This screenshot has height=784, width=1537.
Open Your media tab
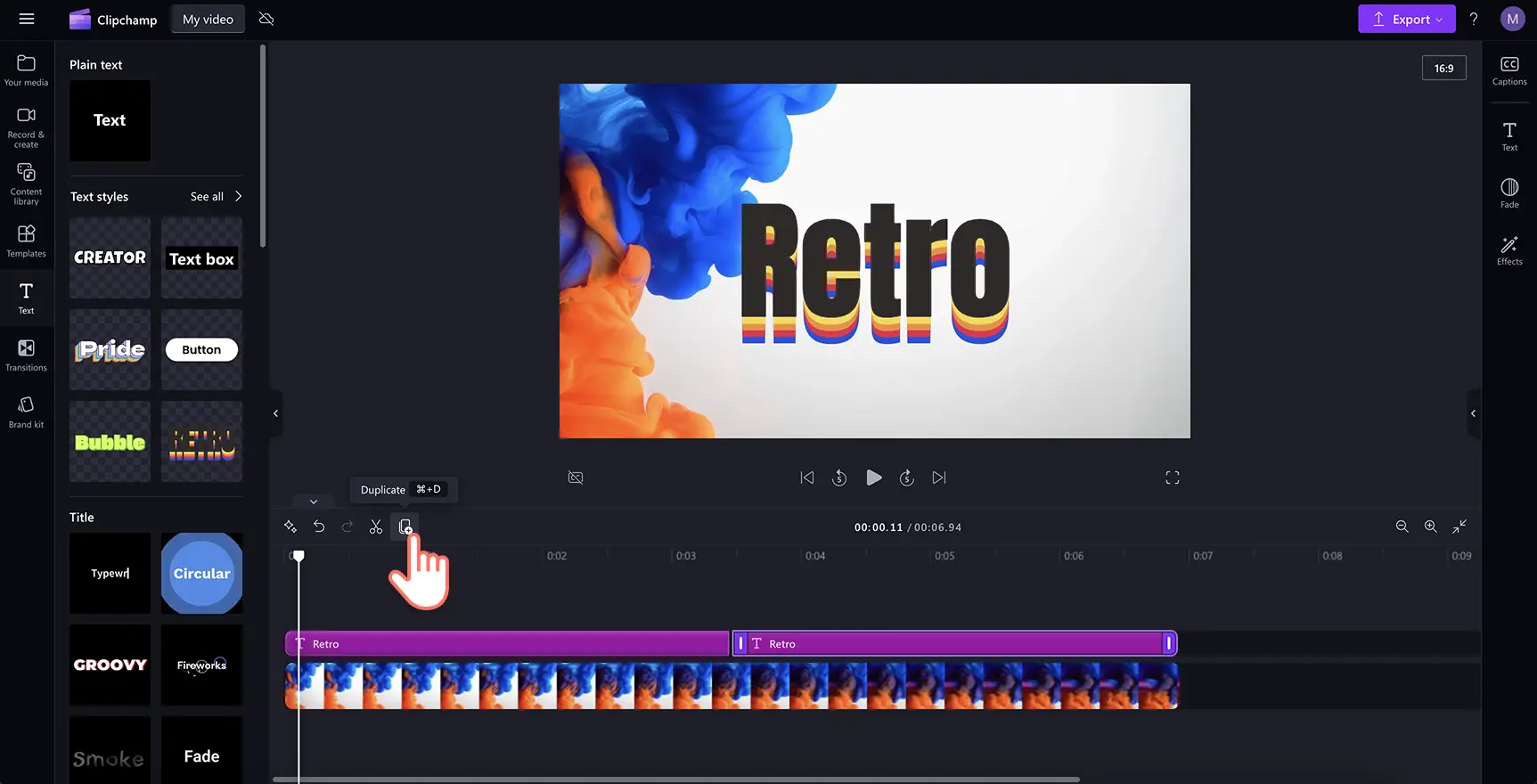click(27, 70)
